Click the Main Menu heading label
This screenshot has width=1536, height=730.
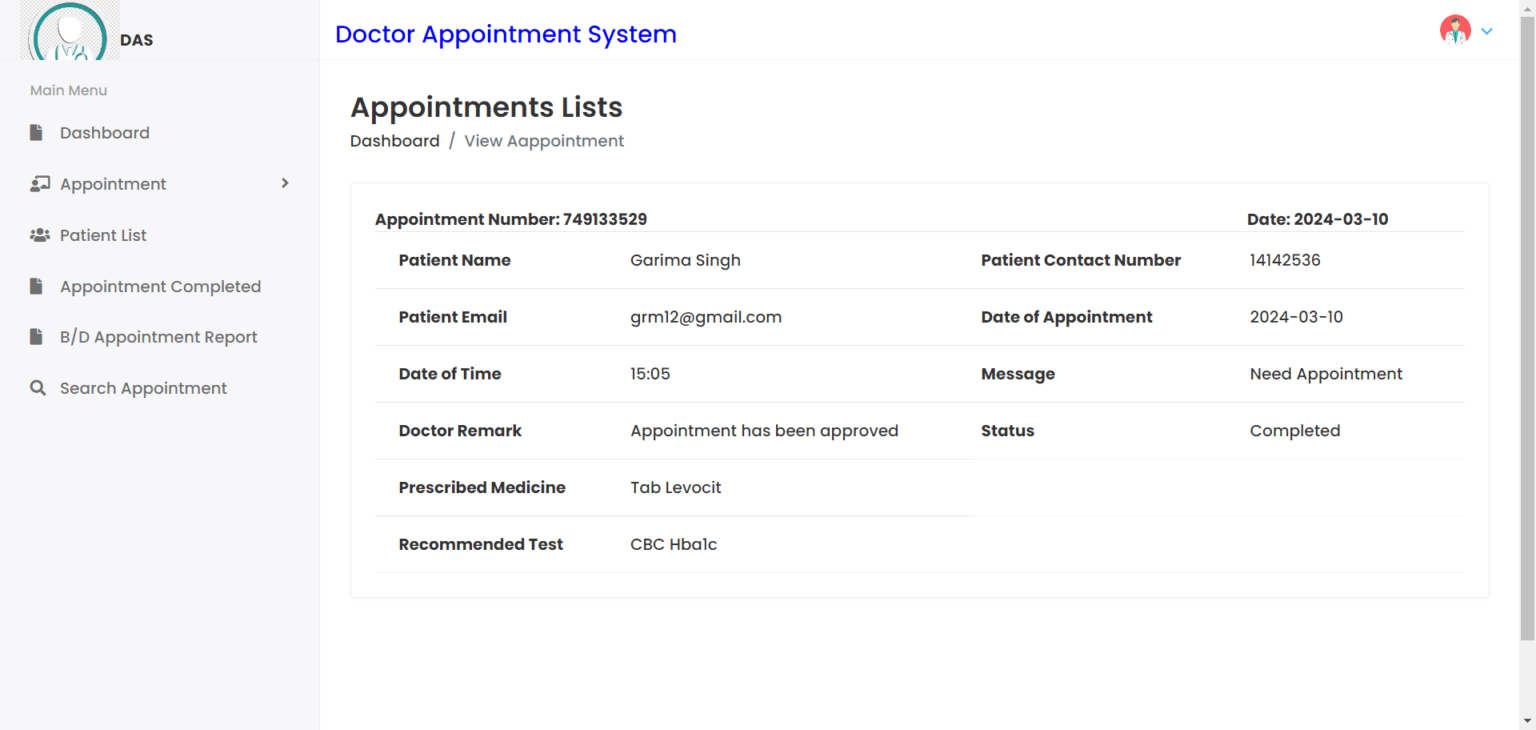(x=68, y=90)
